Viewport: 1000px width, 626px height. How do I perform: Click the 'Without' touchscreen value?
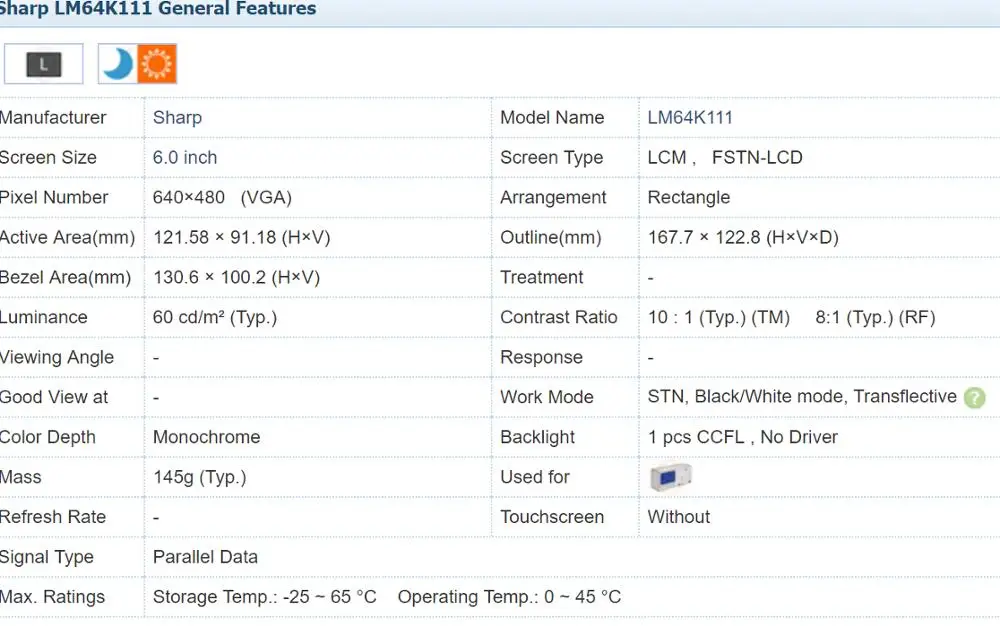pos(679,516)
